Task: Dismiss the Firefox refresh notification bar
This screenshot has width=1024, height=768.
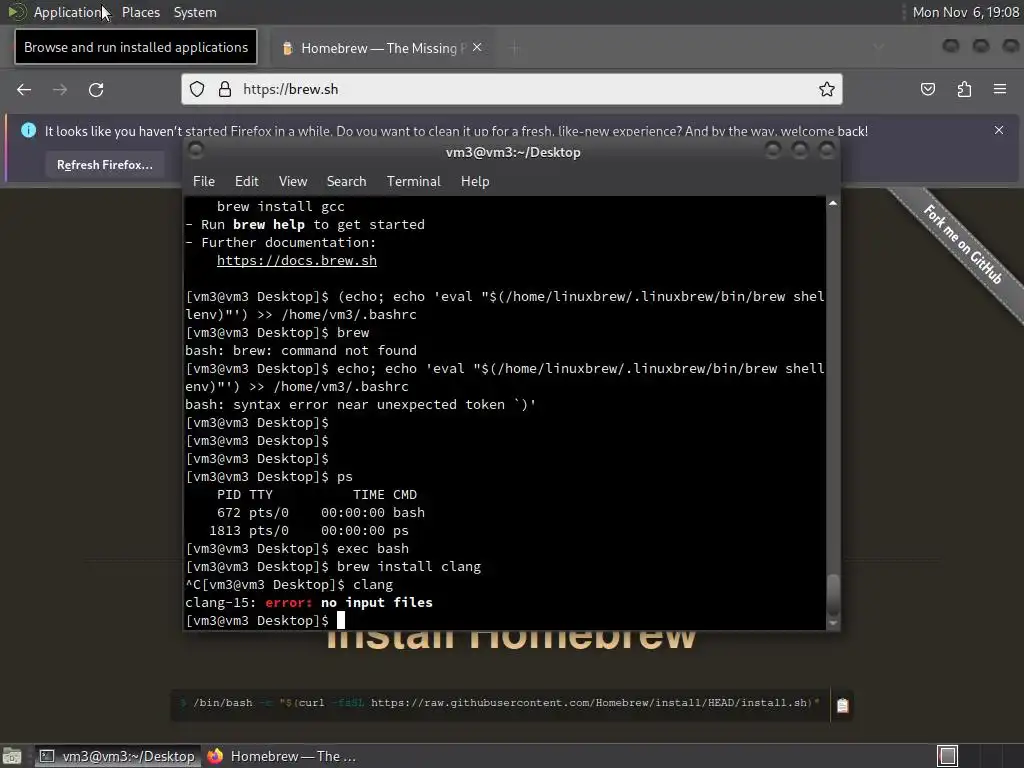Action: (x=999, y=130)
